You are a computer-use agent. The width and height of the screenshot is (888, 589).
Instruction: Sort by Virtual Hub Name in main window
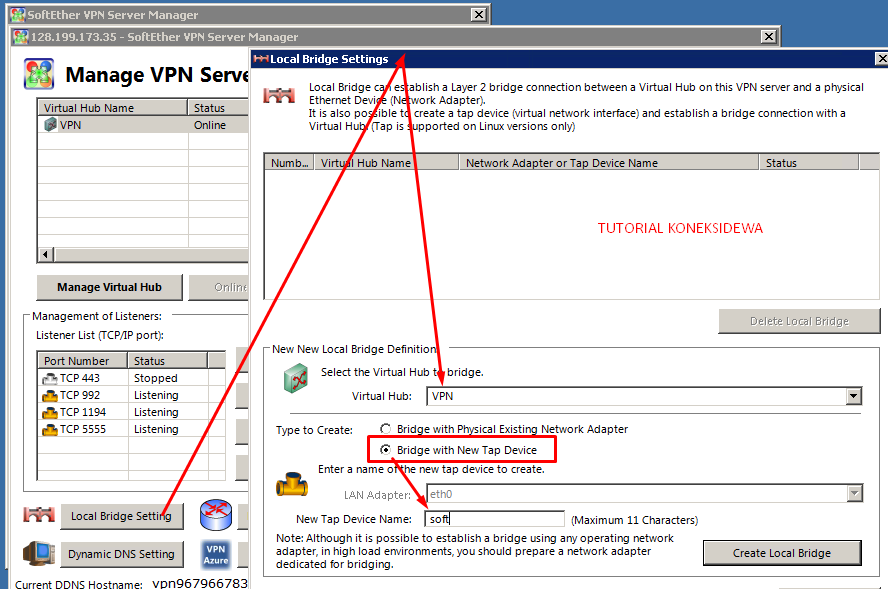[x=112, y=108]
